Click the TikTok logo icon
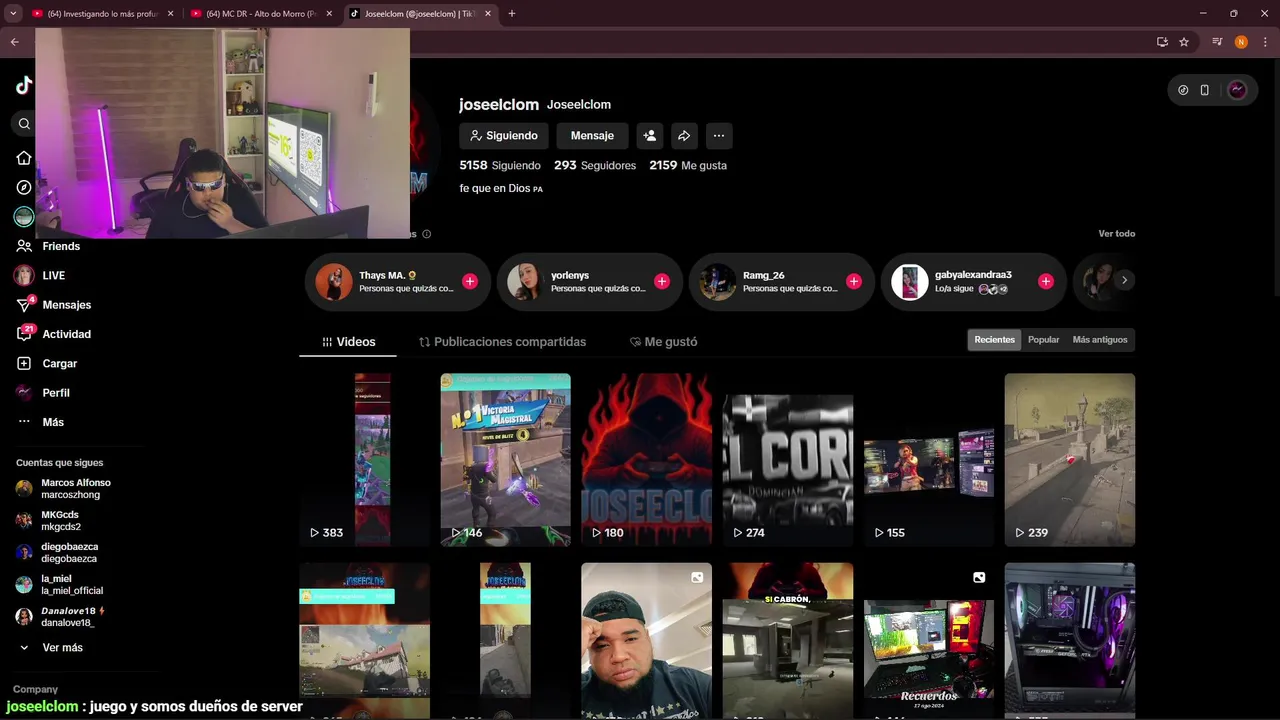The width and height of the screenshot is (1280, 720). pos(24,86)
